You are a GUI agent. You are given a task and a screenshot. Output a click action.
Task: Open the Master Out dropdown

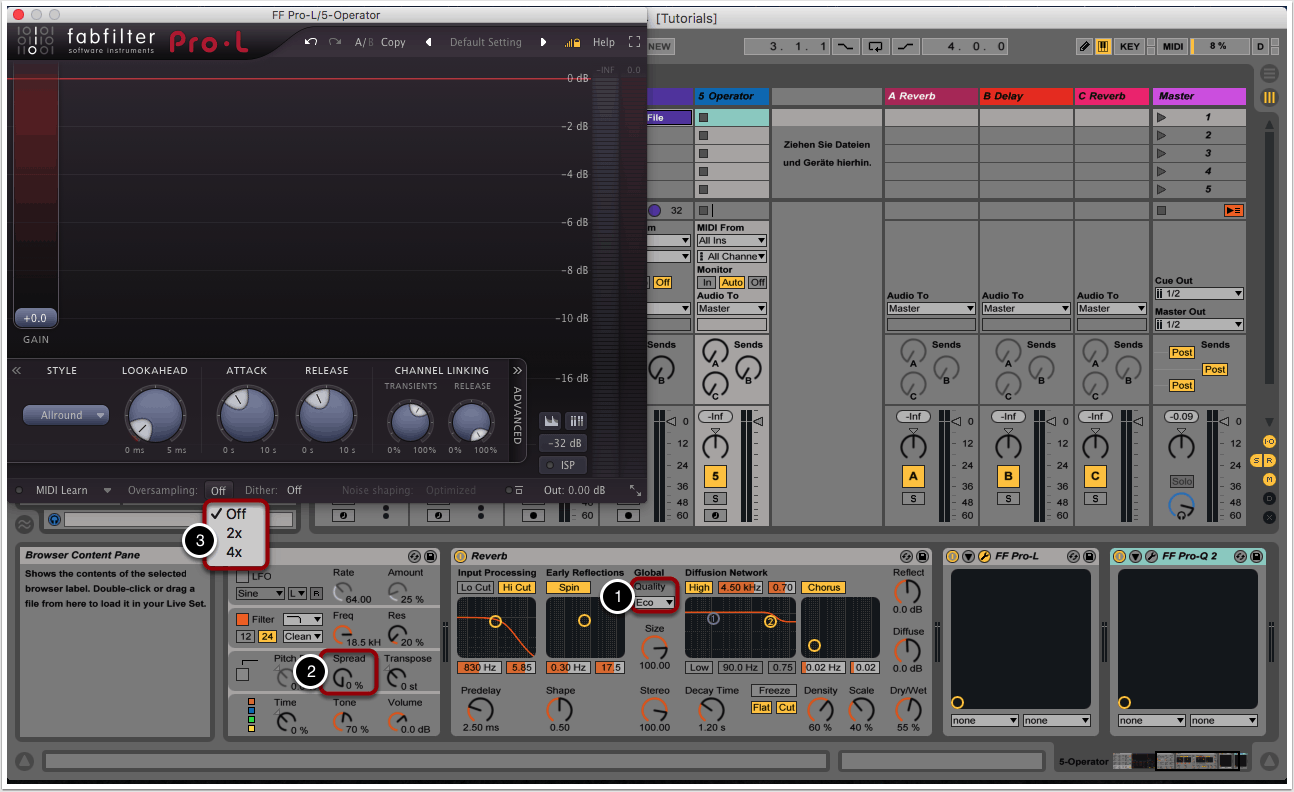1198,324
